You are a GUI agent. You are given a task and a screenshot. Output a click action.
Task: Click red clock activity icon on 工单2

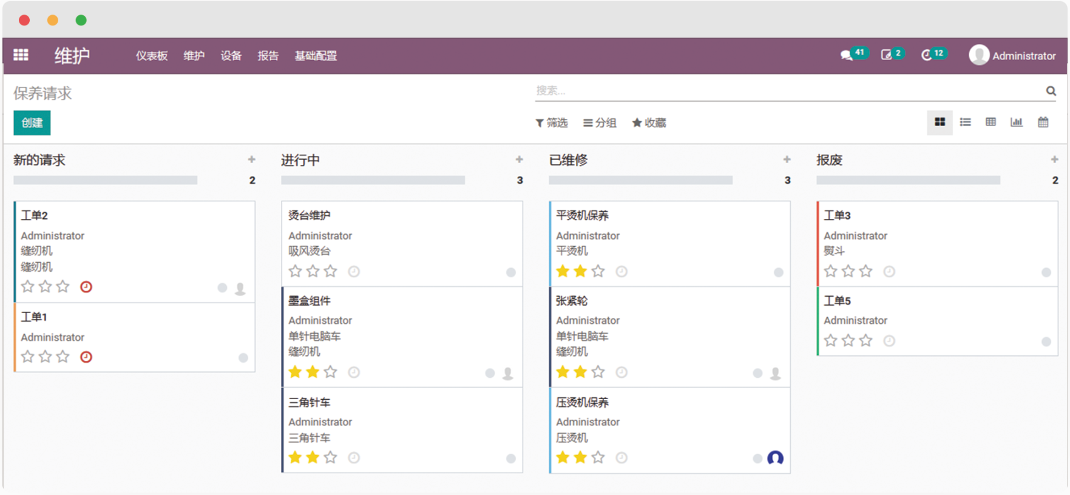[x=86, y=287]
